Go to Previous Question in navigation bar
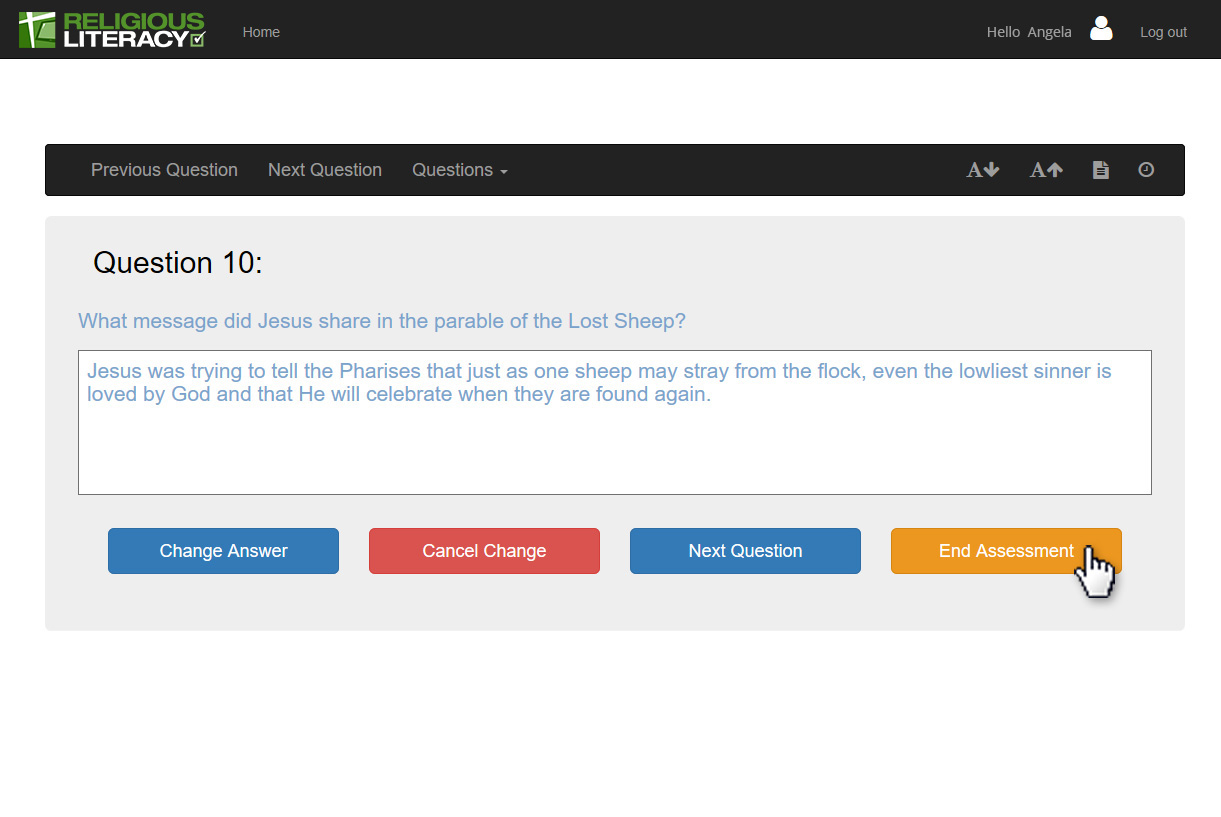 pos(164,170)
